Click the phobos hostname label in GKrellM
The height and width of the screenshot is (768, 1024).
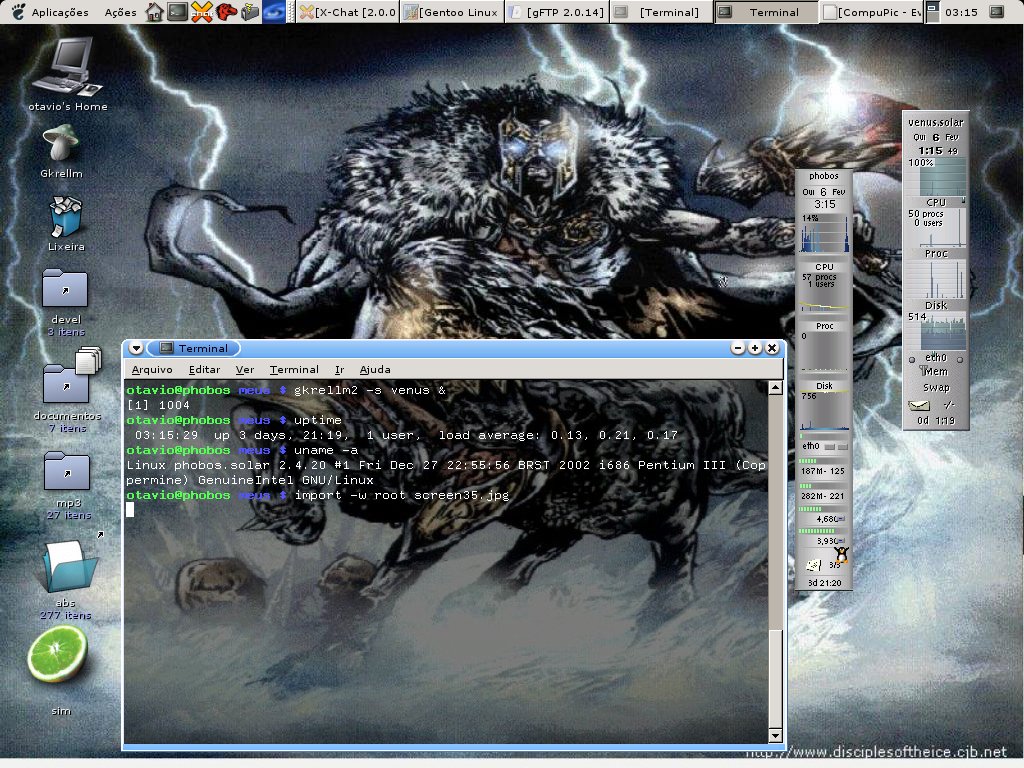coord(824,176)
